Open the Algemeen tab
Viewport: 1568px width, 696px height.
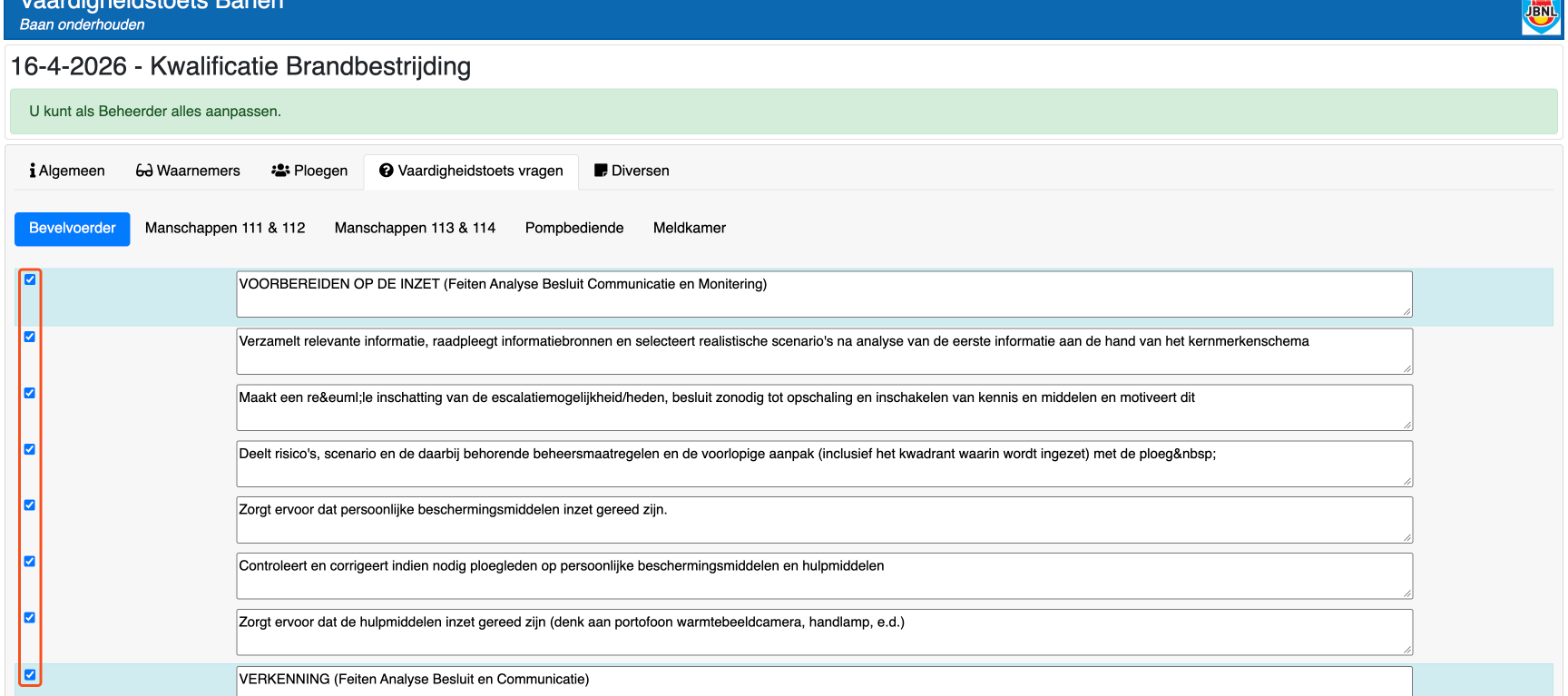(67, 171)
